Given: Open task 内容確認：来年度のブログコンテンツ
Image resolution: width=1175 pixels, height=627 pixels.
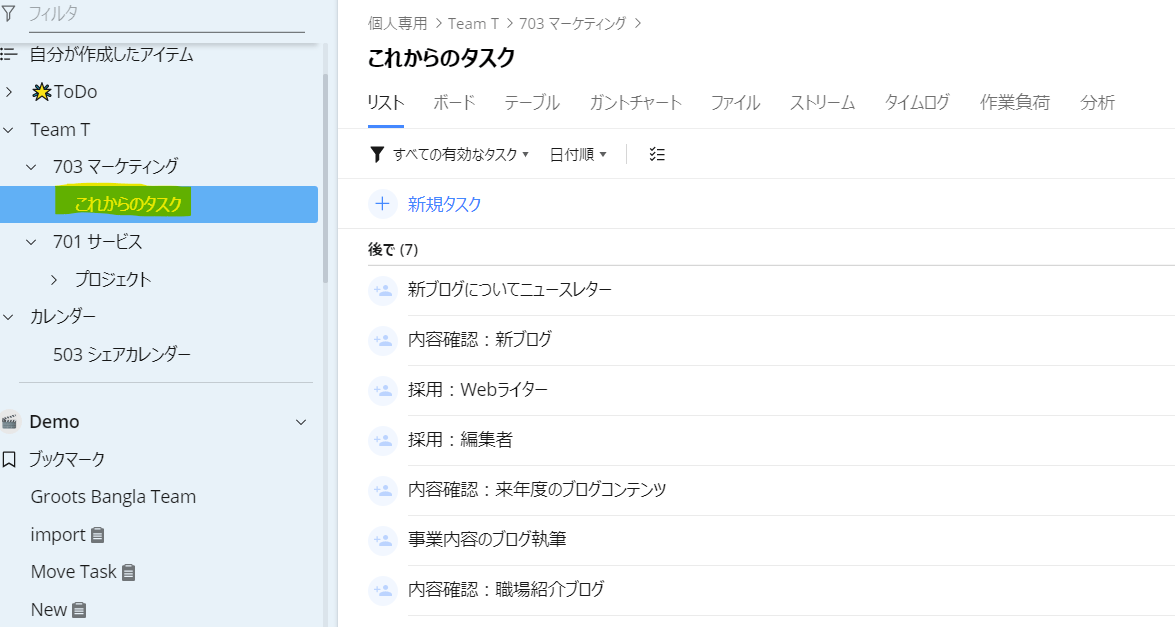Looking at the screenshot, I should 537,490.
